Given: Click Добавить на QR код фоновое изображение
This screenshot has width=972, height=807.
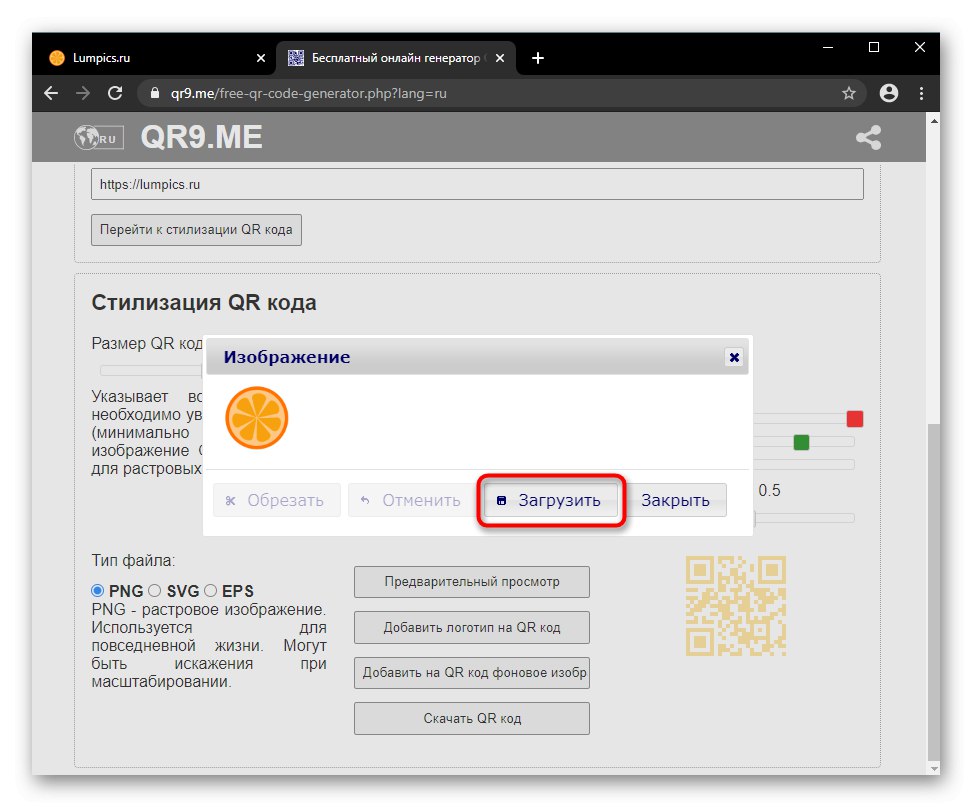Looking at the screenshot, I should click(x=472, y=673).
